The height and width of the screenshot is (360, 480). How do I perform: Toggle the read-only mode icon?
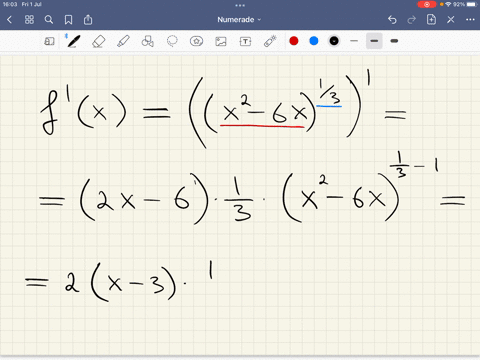pos(49,41)
